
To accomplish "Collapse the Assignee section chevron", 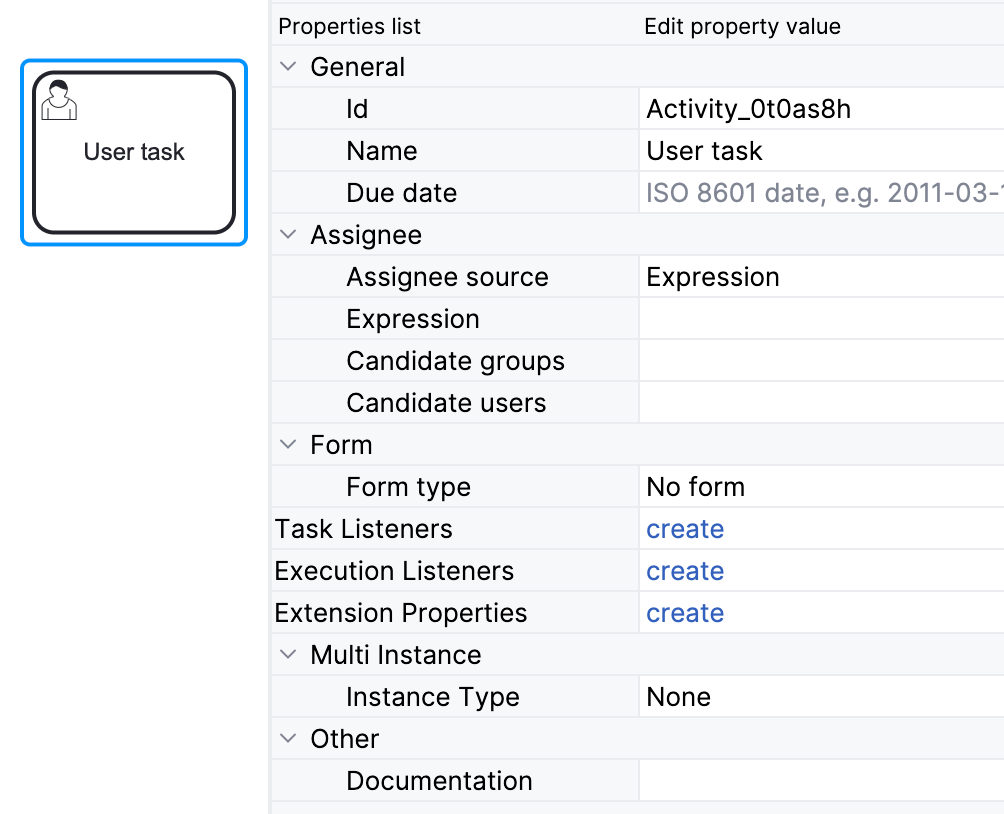I will (x=289, y=235).
